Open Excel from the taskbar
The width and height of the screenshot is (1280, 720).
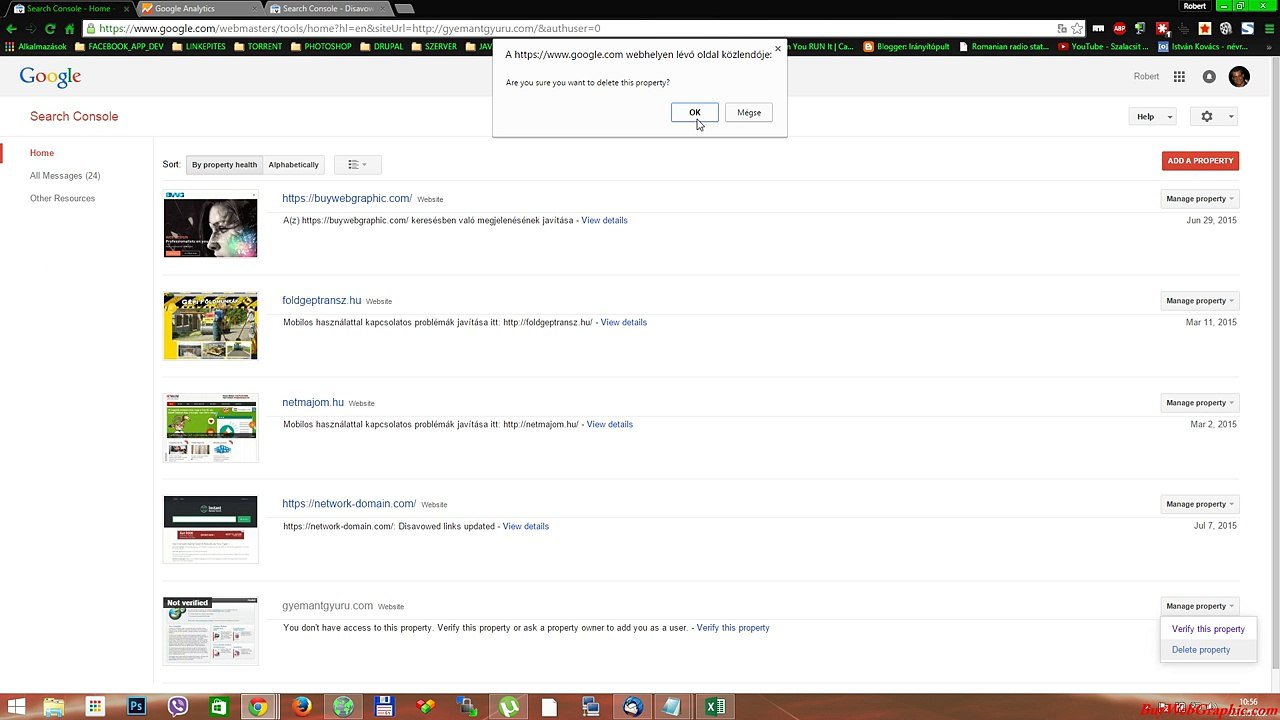pos(715,707)
